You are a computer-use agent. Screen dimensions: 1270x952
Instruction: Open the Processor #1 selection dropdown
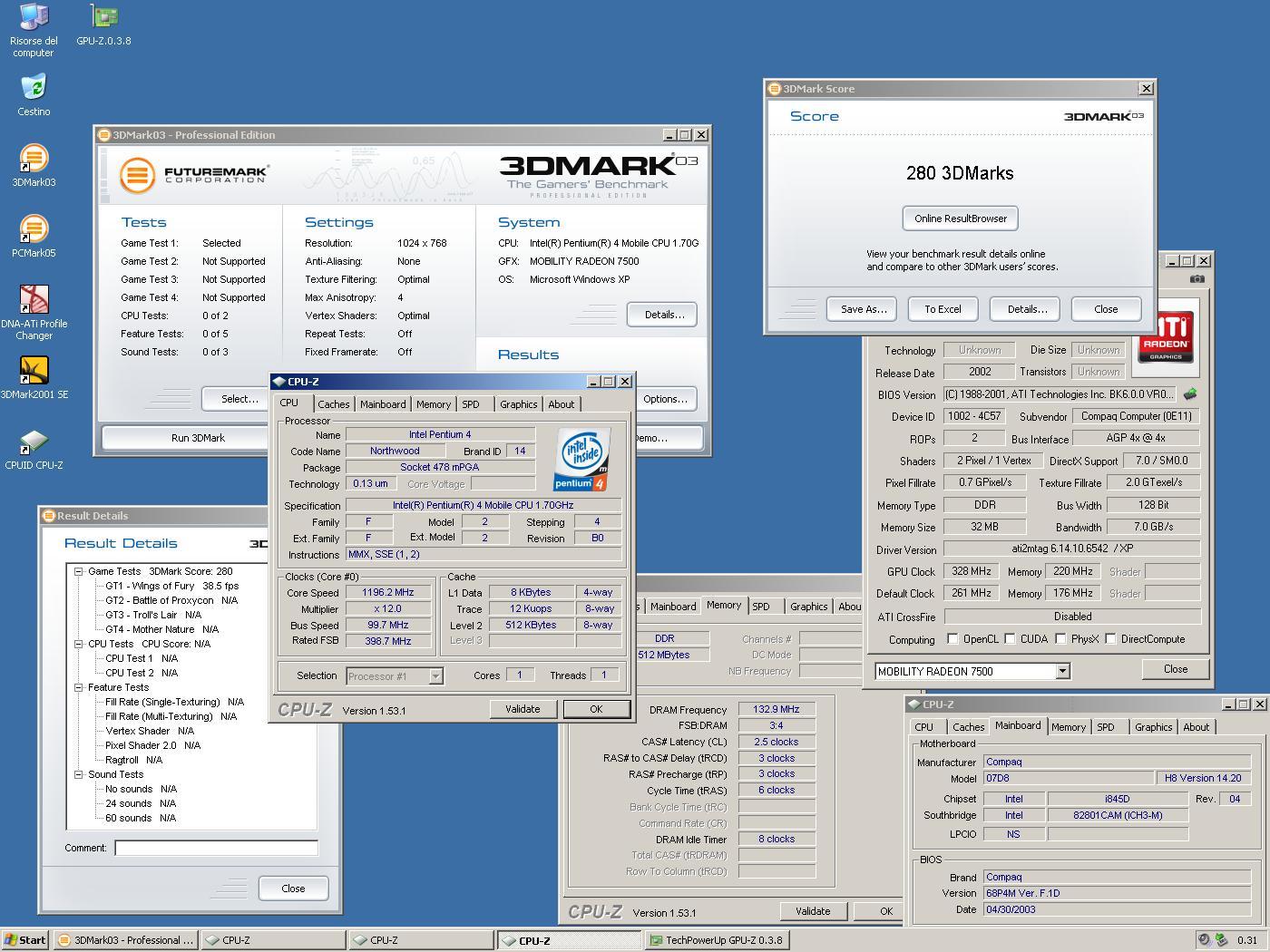[435, 676]
